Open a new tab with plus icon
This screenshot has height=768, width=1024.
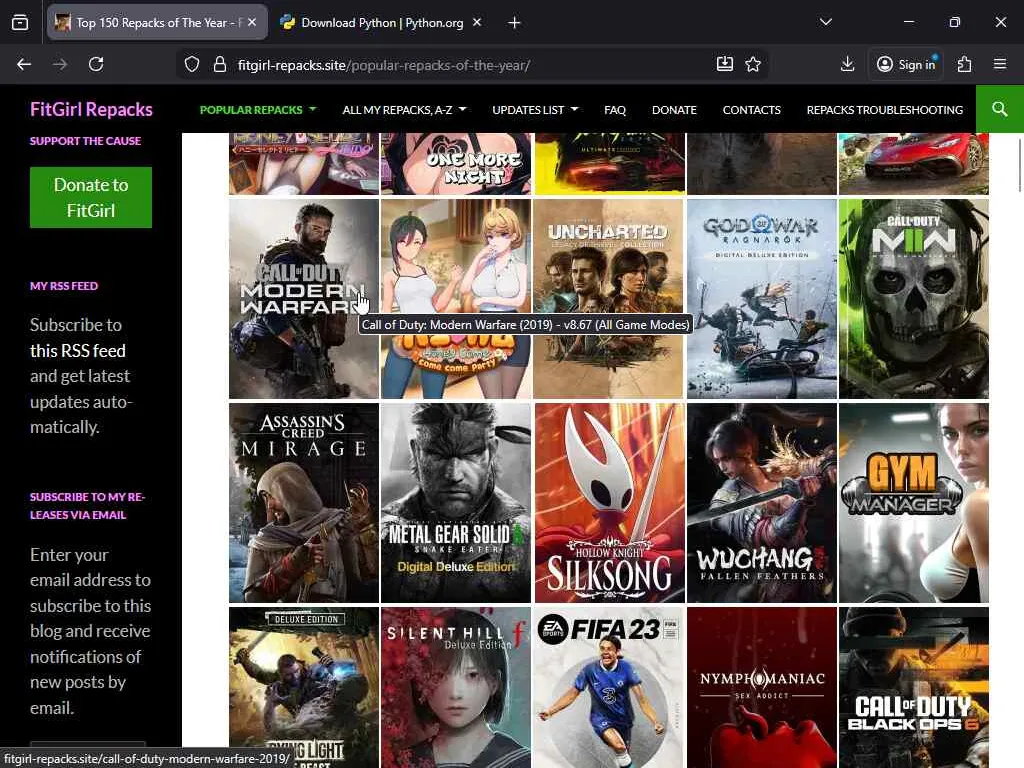[515, 23]
